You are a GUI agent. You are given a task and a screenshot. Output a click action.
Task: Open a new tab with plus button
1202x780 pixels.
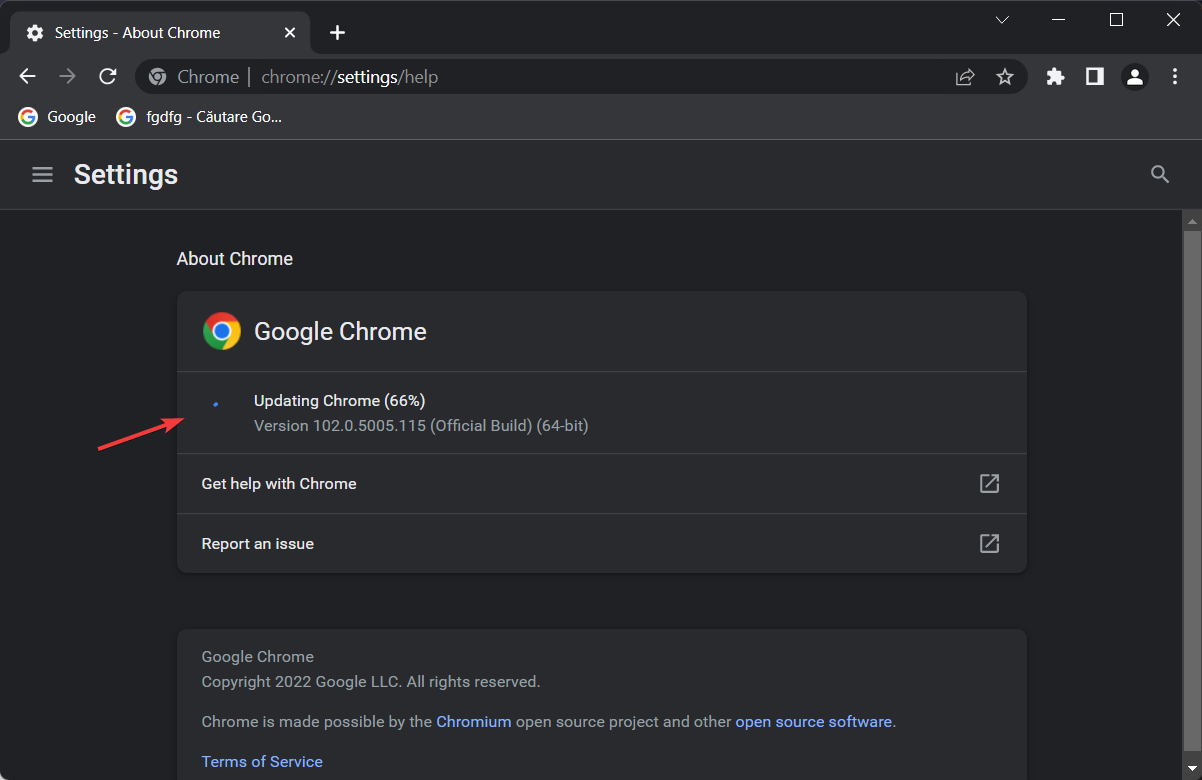pyautogui.click(x=338, y=33)
